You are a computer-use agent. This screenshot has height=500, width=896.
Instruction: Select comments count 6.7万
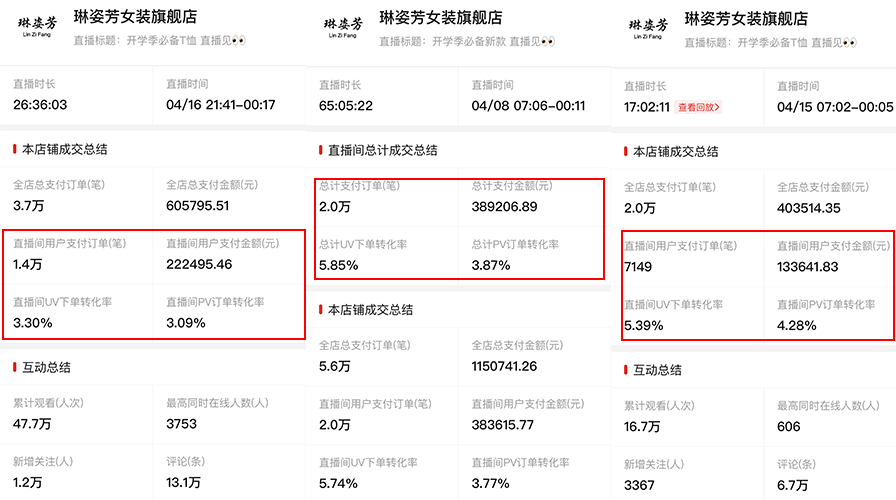(x=793, y=486)
